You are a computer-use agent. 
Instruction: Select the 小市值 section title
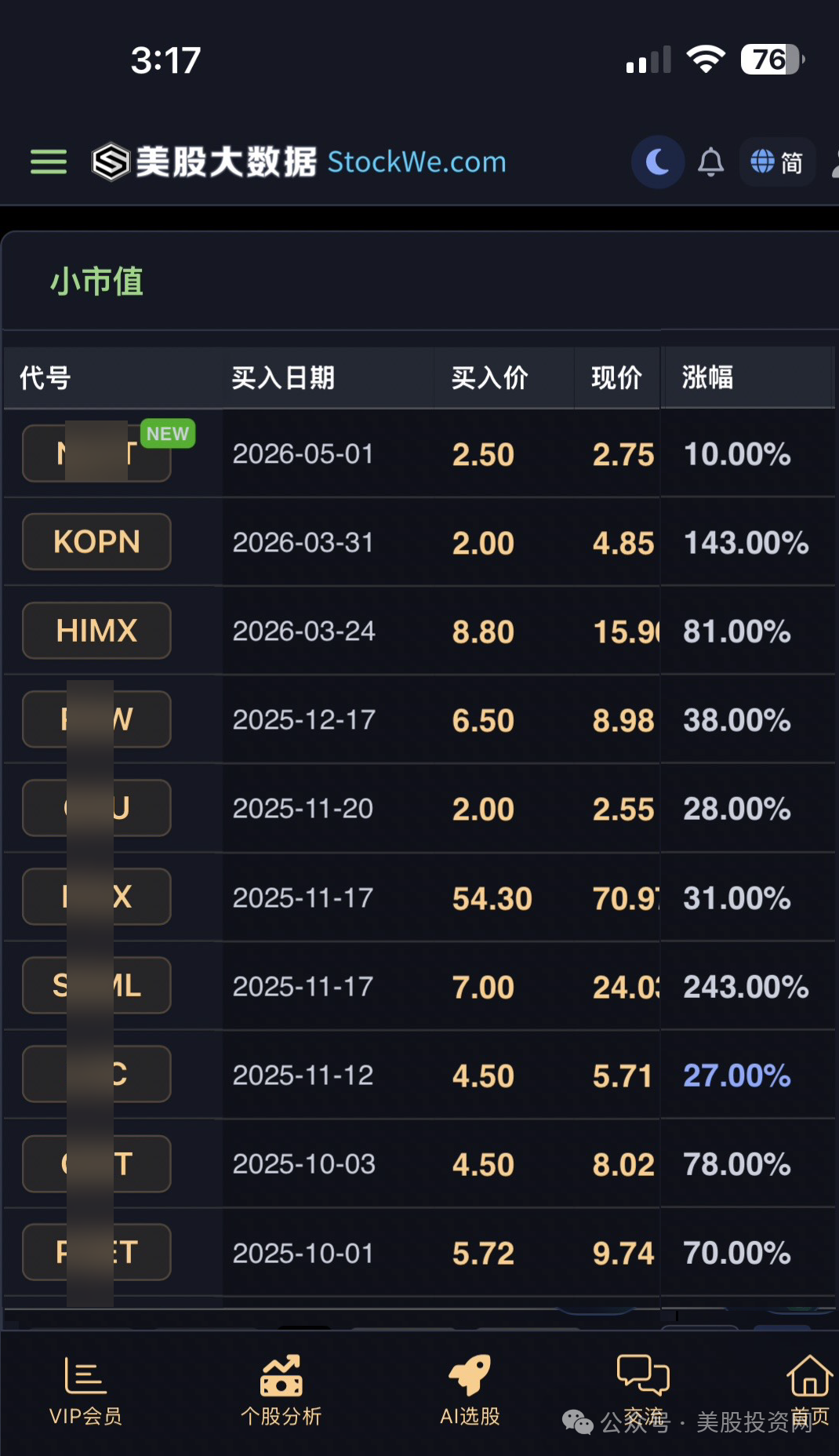click(x=96, y=282)
